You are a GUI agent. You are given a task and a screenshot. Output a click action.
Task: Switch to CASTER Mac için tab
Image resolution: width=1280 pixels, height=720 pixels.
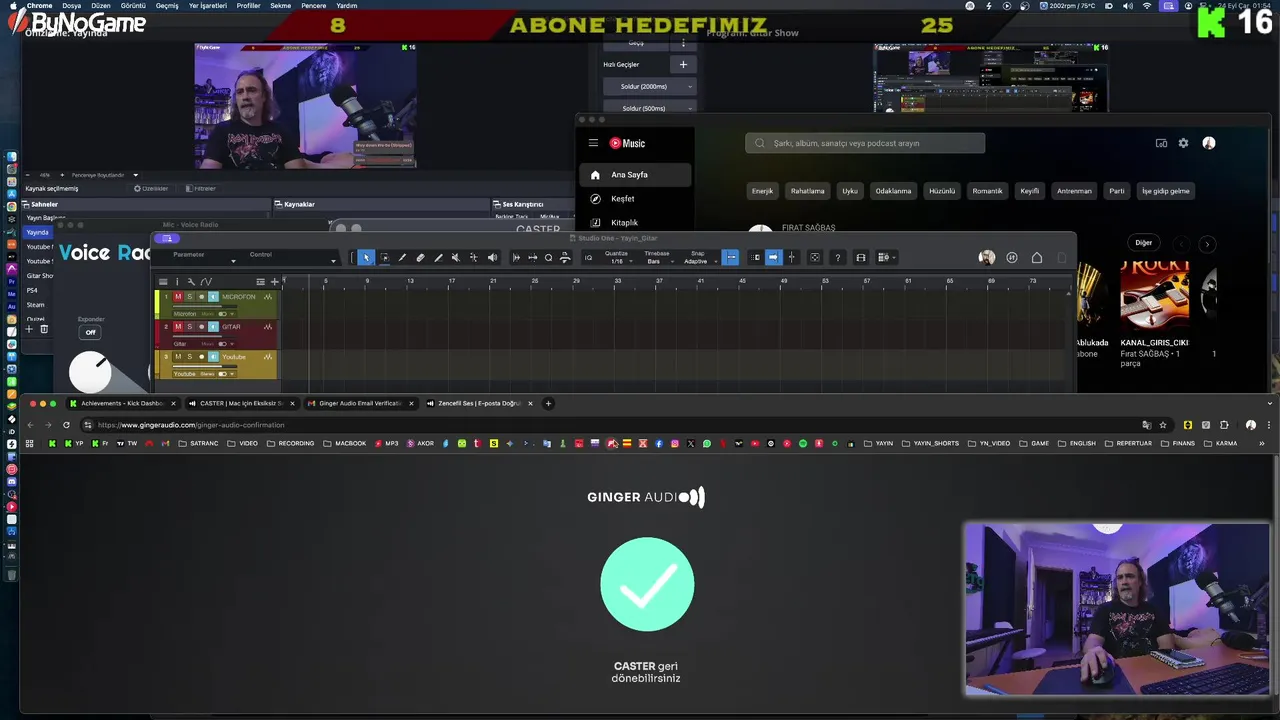(x=240, y=403)
